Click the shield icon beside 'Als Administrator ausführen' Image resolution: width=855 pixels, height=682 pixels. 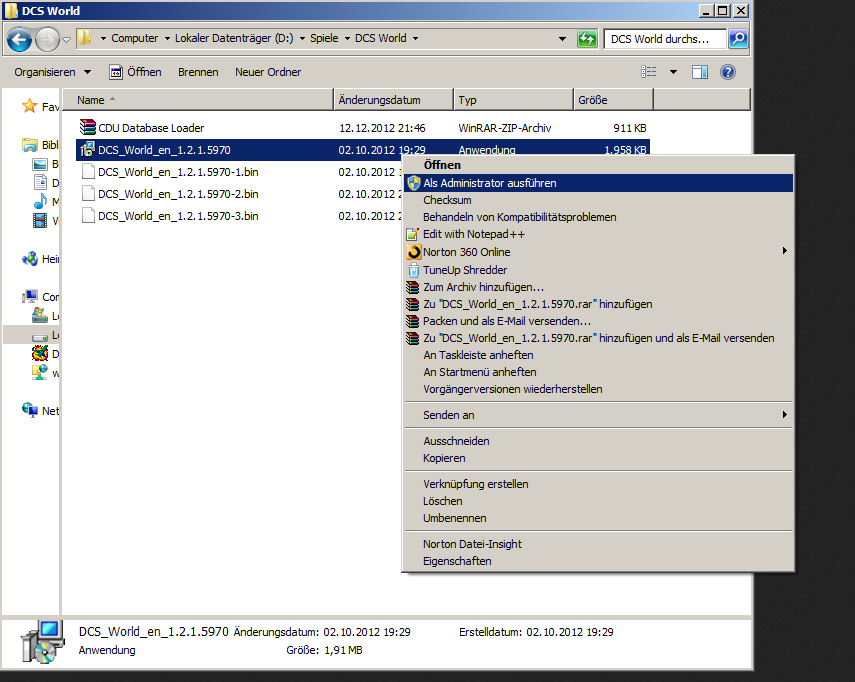414,183
